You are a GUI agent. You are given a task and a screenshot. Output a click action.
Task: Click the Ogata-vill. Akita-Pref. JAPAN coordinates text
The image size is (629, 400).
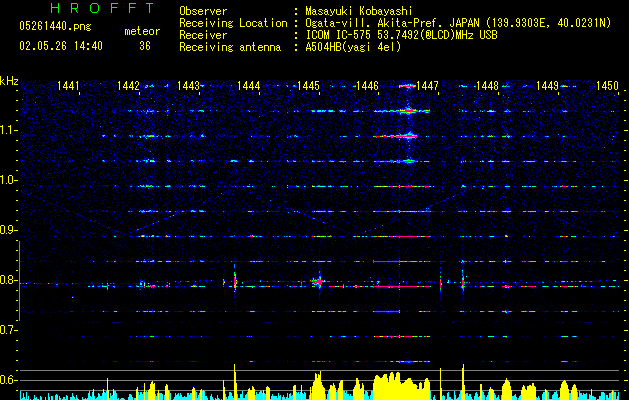(458, 23)
